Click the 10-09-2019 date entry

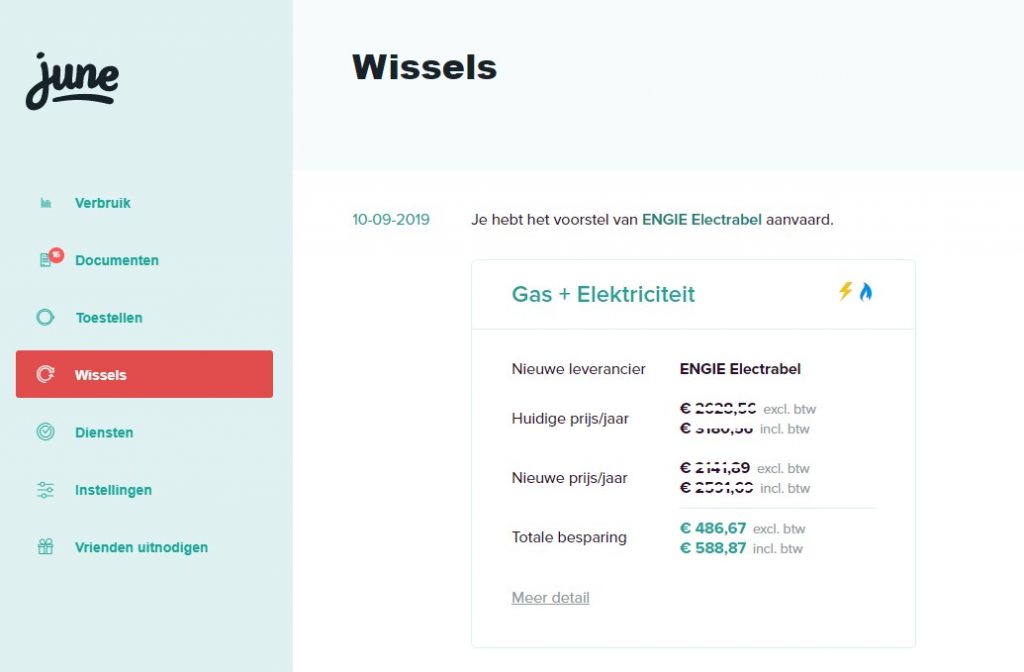point(391,219)
